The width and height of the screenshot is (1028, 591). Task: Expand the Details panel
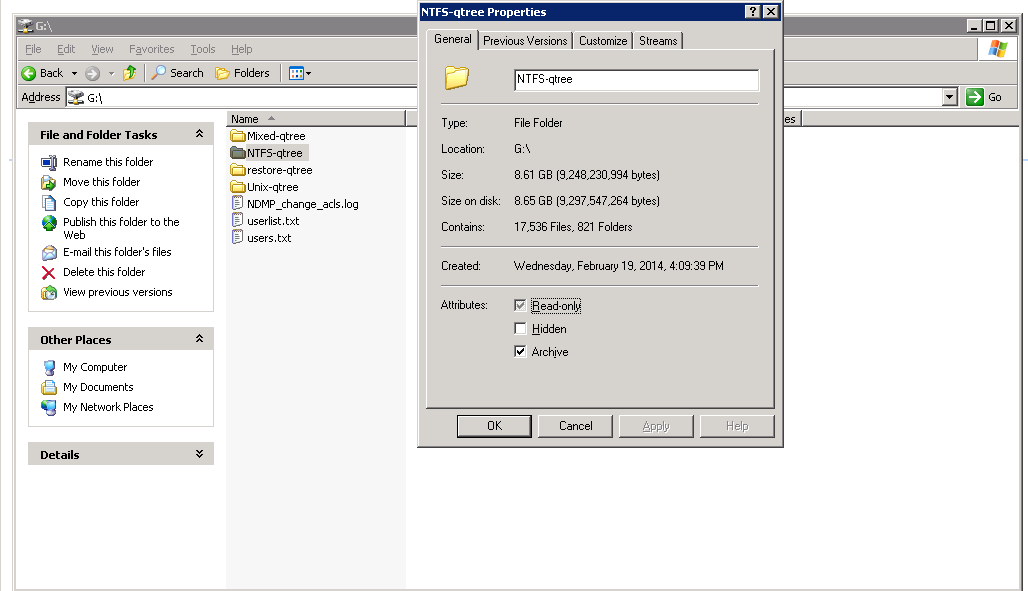click(x=199, y=454)
